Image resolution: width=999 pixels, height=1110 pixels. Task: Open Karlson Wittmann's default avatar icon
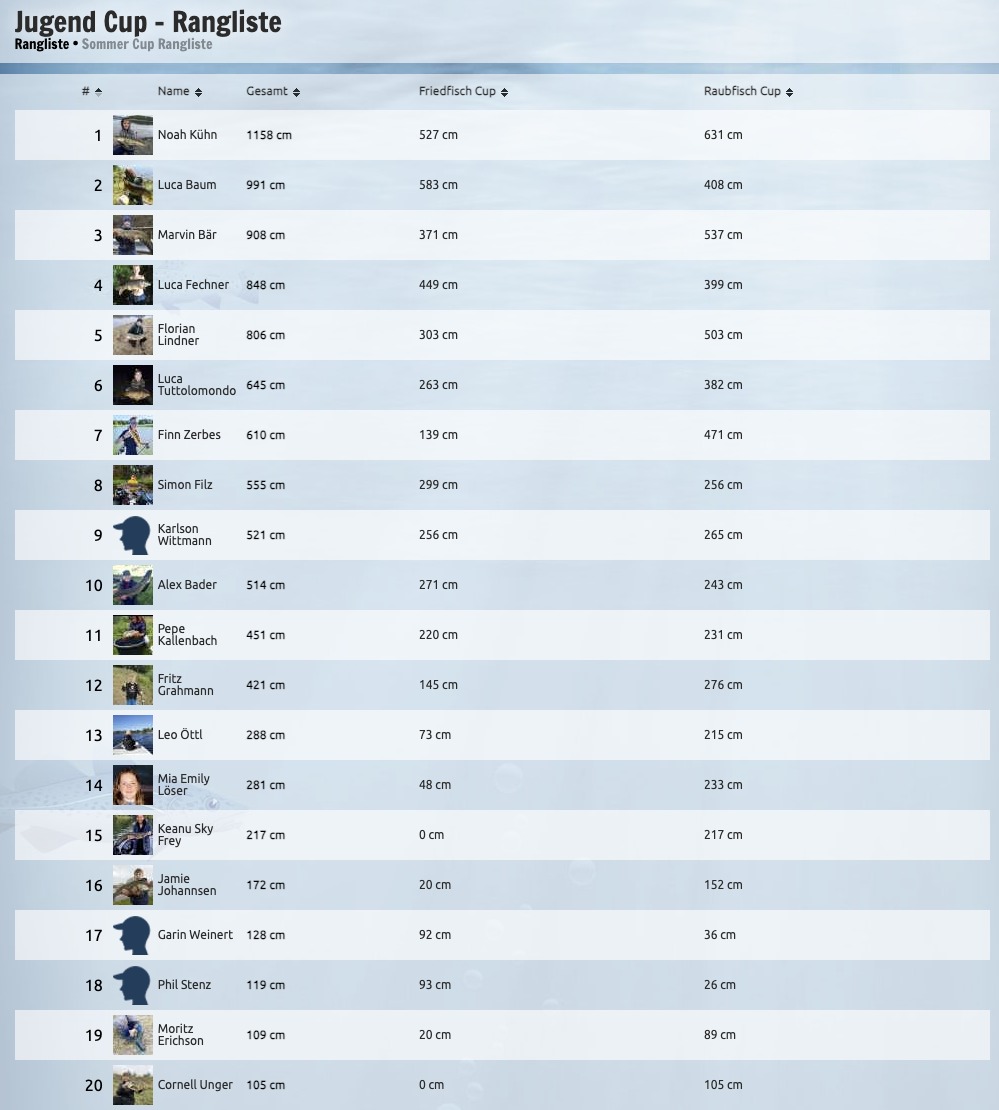(132, 535)
